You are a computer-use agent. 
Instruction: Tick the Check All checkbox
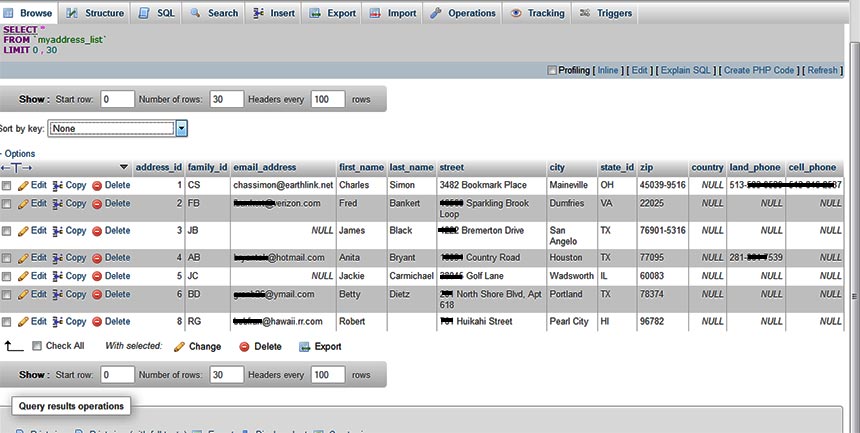pyautogui.click(x=37, y=346)
